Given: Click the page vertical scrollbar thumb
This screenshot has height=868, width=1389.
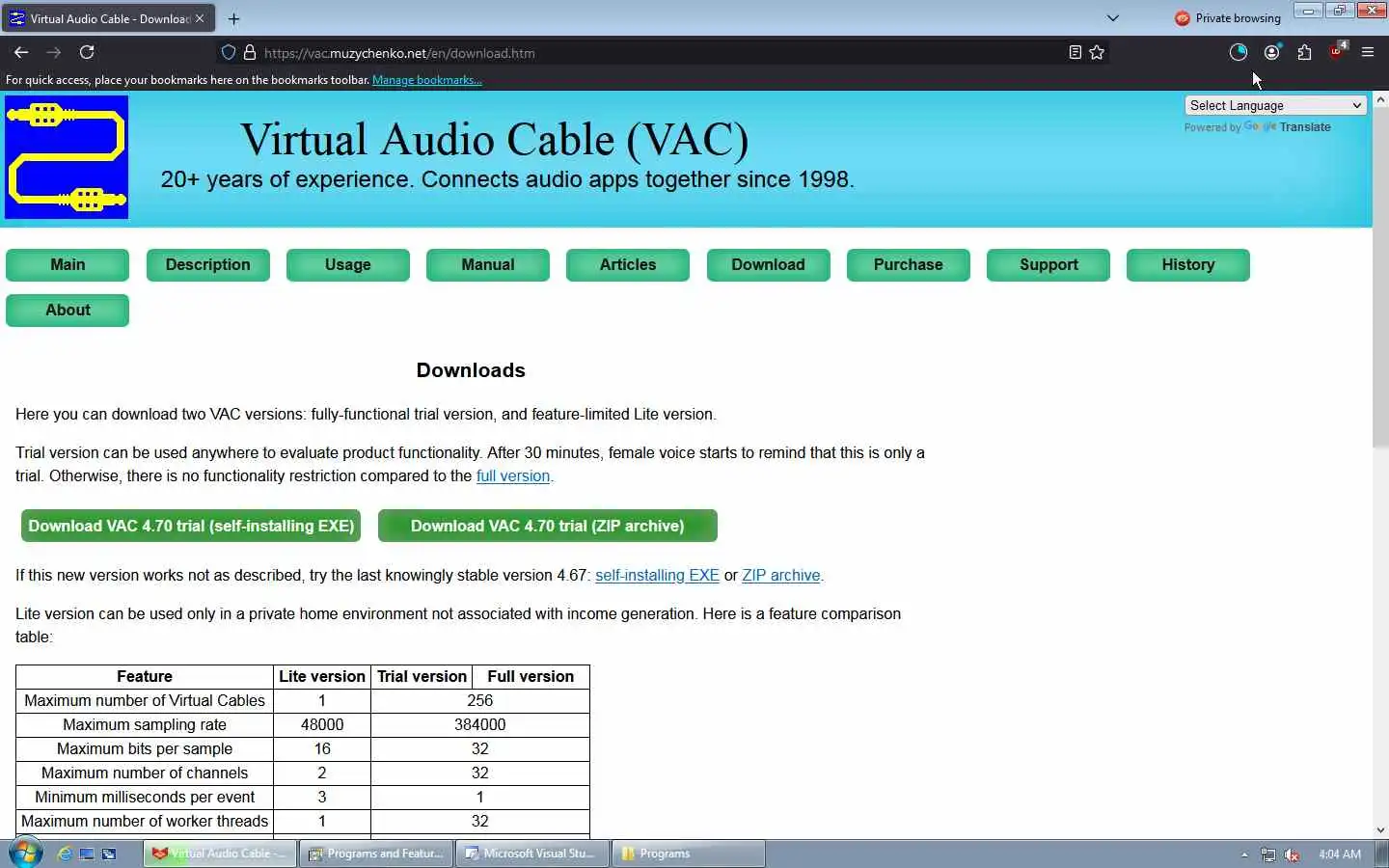Looking at the screenshot, I should [x=1380, y=277].
